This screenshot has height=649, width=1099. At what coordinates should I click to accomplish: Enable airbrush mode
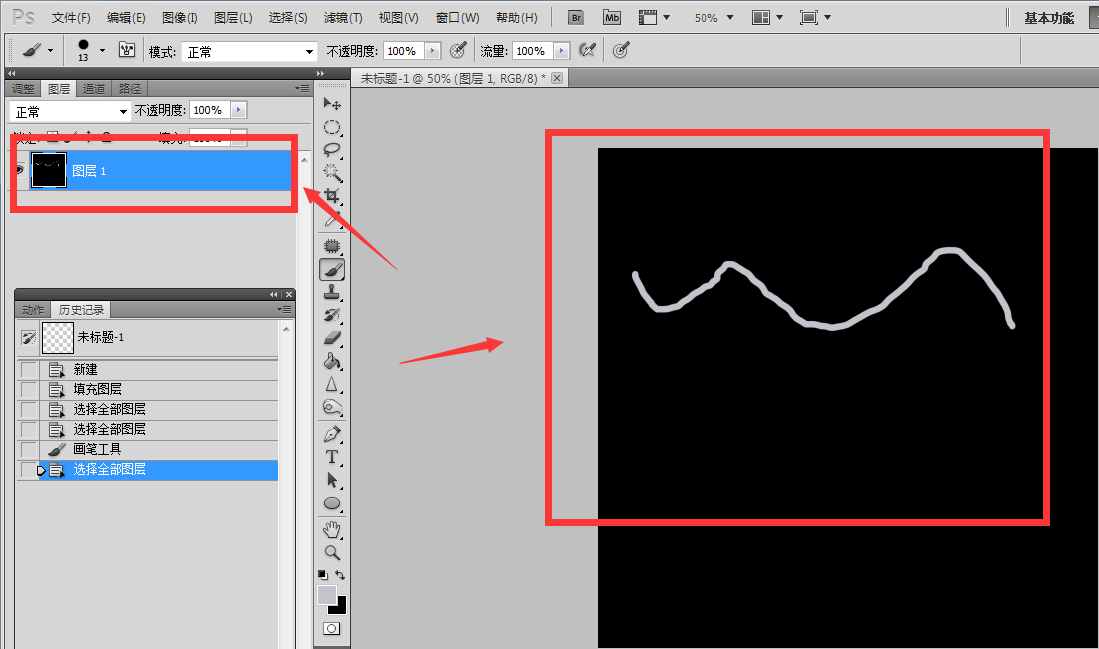click(x=587, y=50)
